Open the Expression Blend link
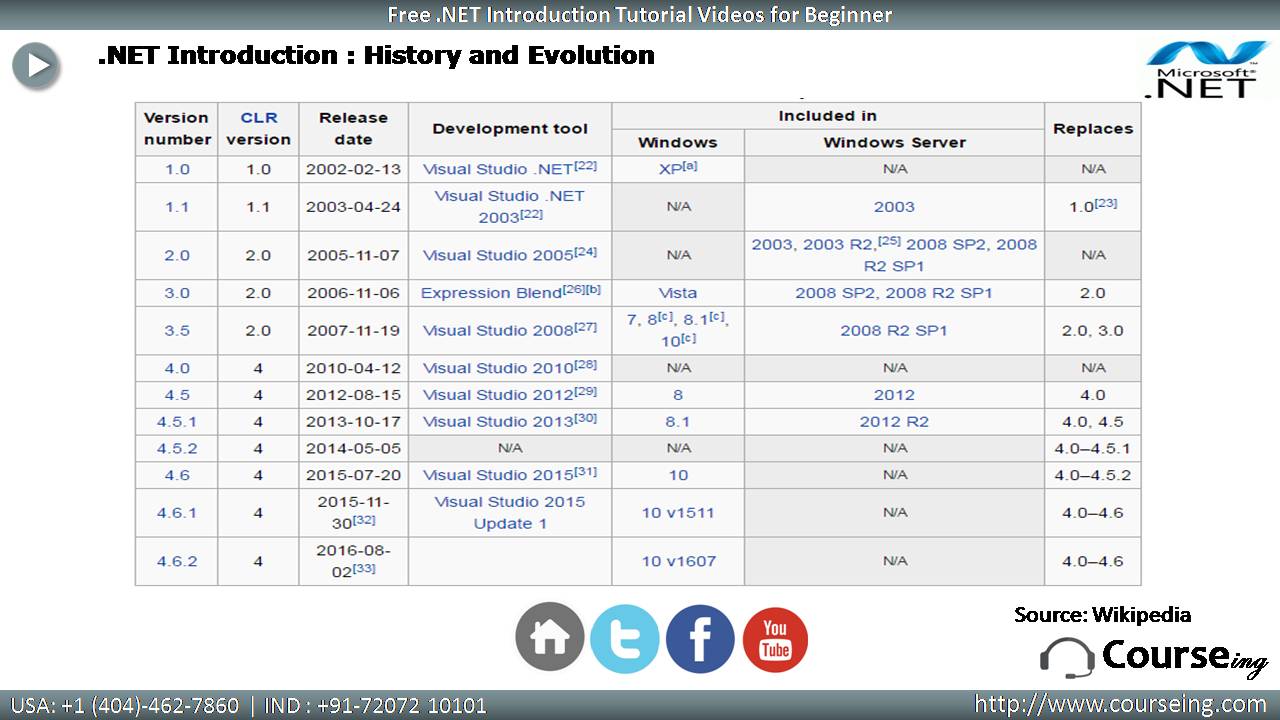Viewport: 1280px width, 720px height. (491, 293)
